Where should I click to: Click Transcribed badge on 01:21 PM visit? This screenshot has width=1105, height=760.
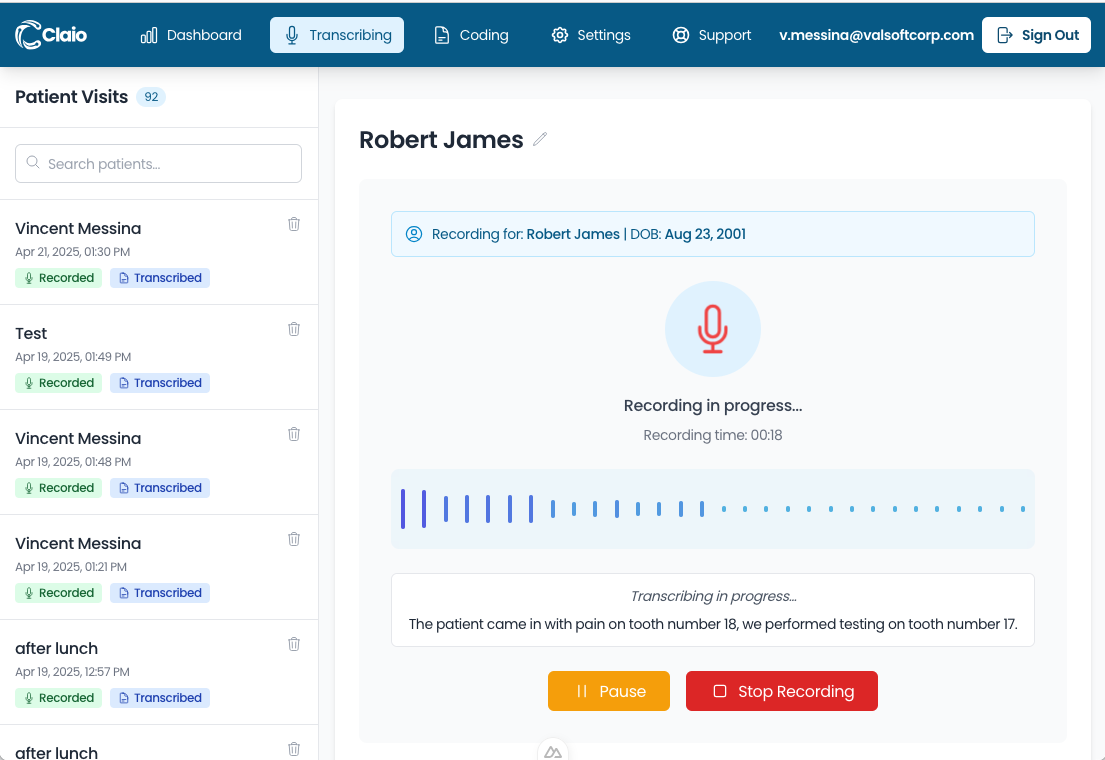[x=160, y=593]
